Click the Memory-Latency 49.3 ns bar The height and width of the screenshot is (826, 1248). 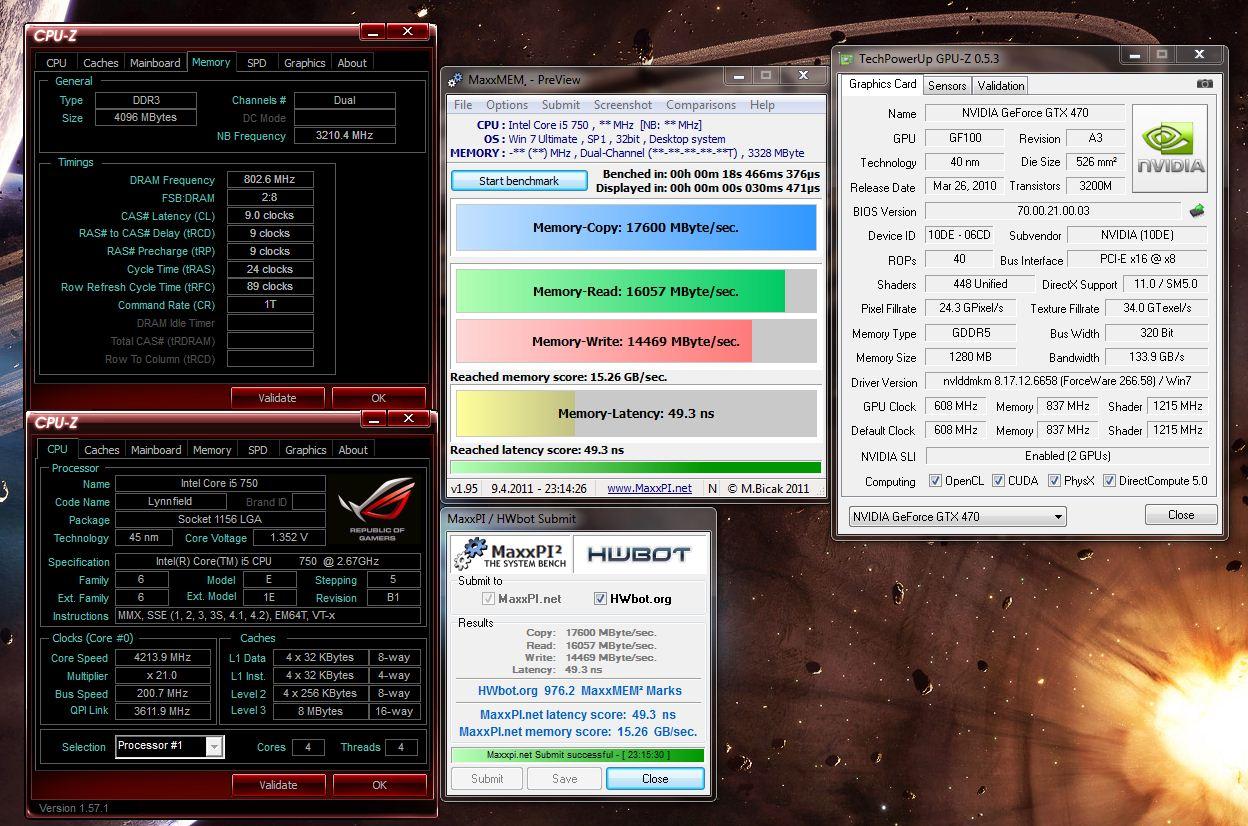(636, 413)
